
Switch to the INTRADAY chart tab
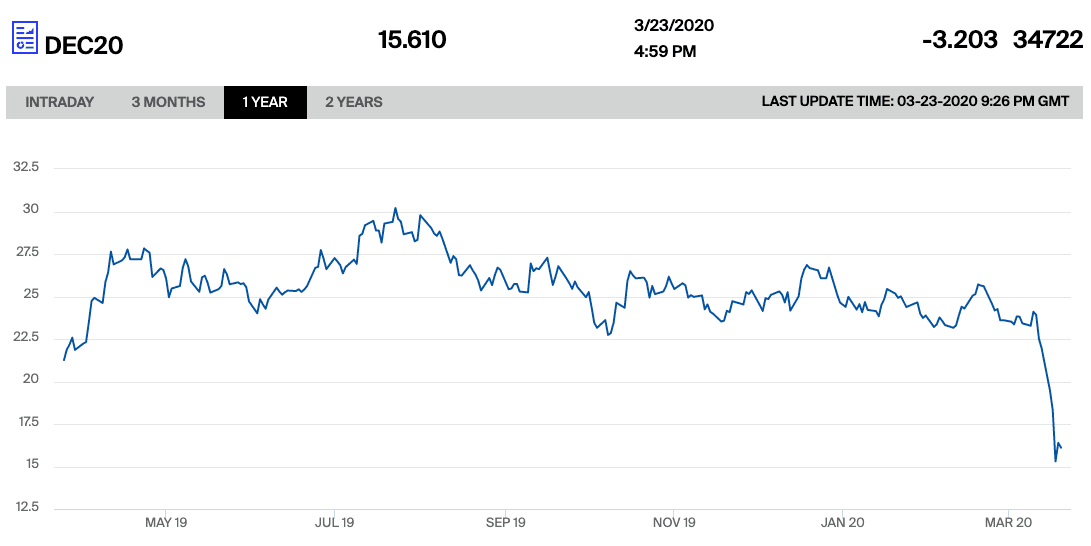(60, 102)
